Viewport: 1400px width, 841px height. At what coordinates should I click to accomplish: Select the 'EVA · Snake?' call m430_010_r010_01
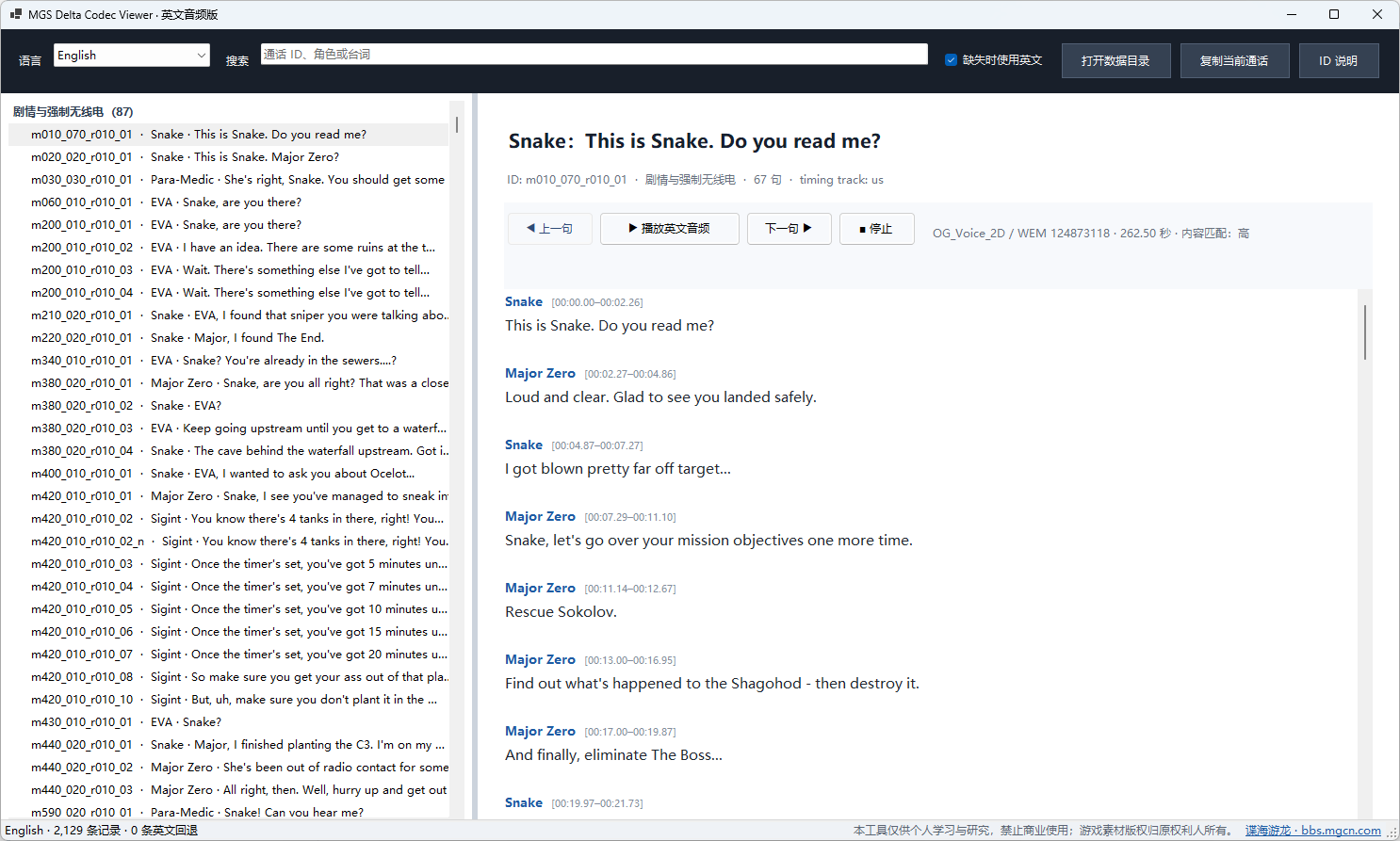(229, 722)
